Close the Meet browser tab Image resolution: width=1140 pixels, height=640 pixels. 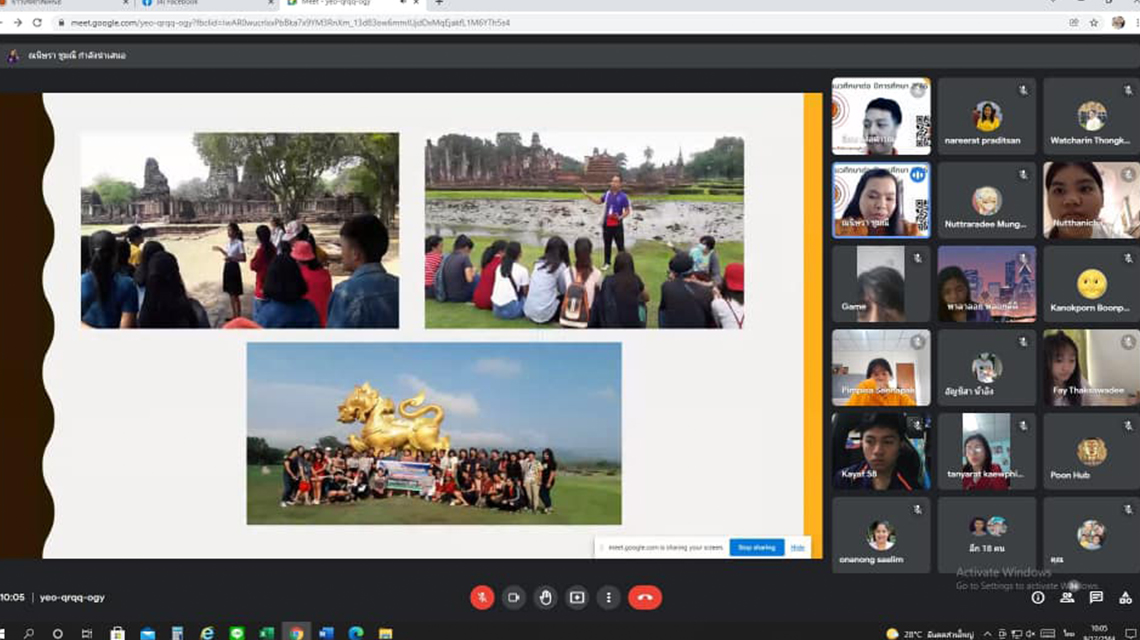pos(417,3)
